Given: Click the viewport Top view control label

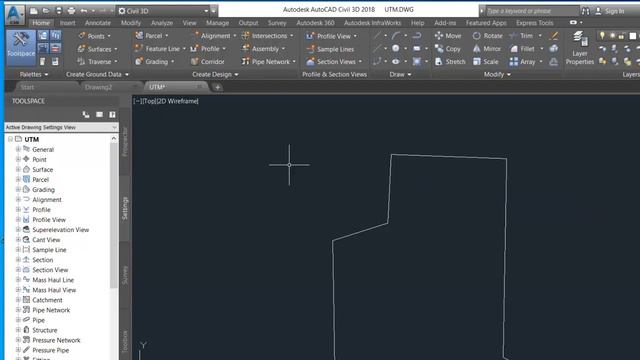Looking at the screenshot, I should [149, 101].
